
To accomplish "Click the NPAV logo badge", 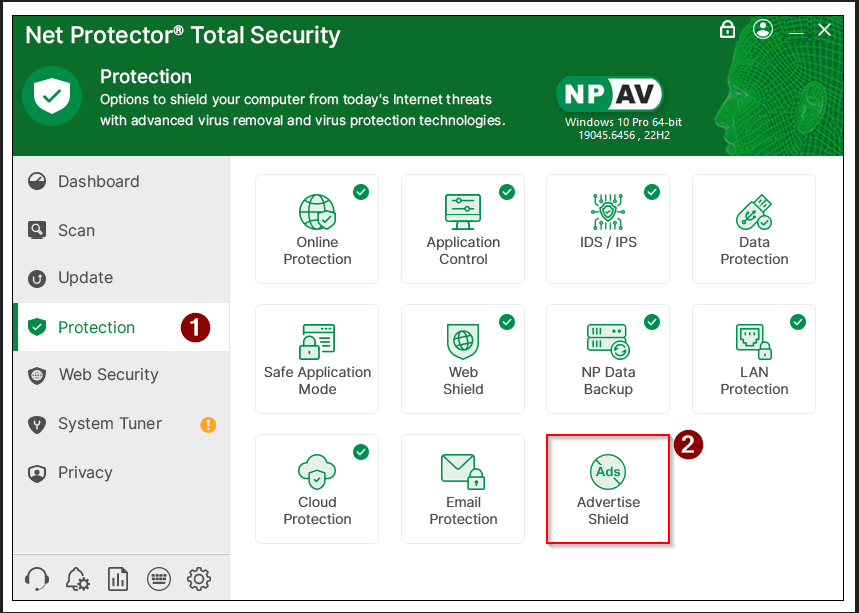I will click(610, 94).
